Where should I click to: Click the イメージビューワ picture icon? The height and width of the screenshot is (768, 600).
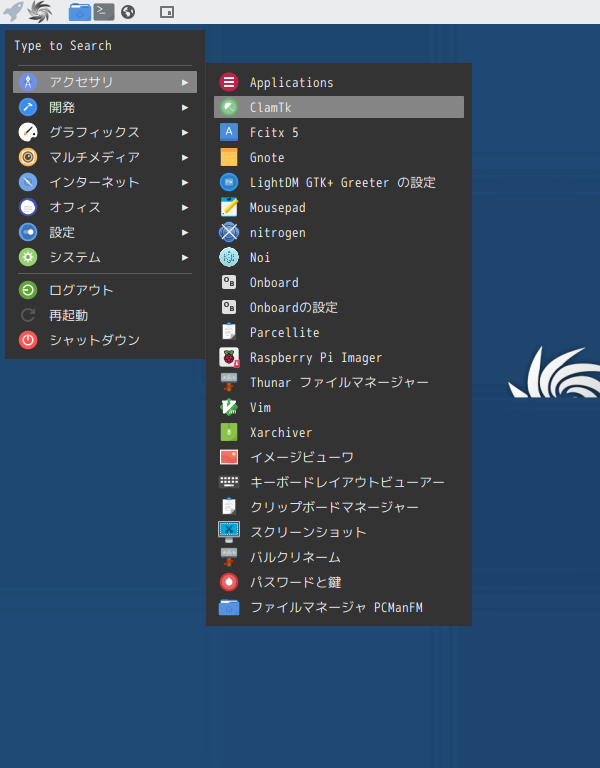pyautogui.click(x=229, y=457)
